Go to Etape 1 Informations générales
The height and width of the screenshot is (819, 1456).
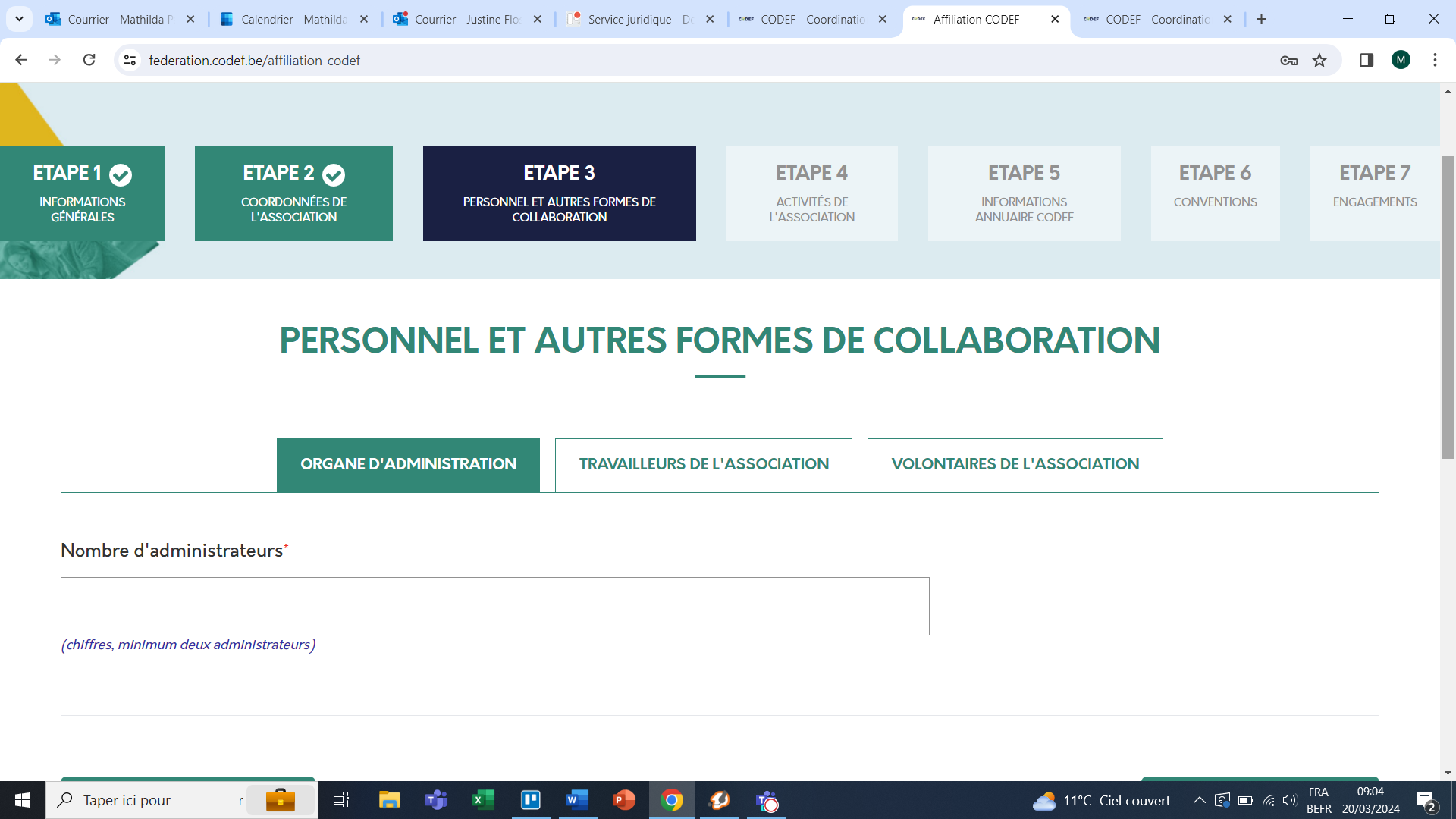(82, 193)
